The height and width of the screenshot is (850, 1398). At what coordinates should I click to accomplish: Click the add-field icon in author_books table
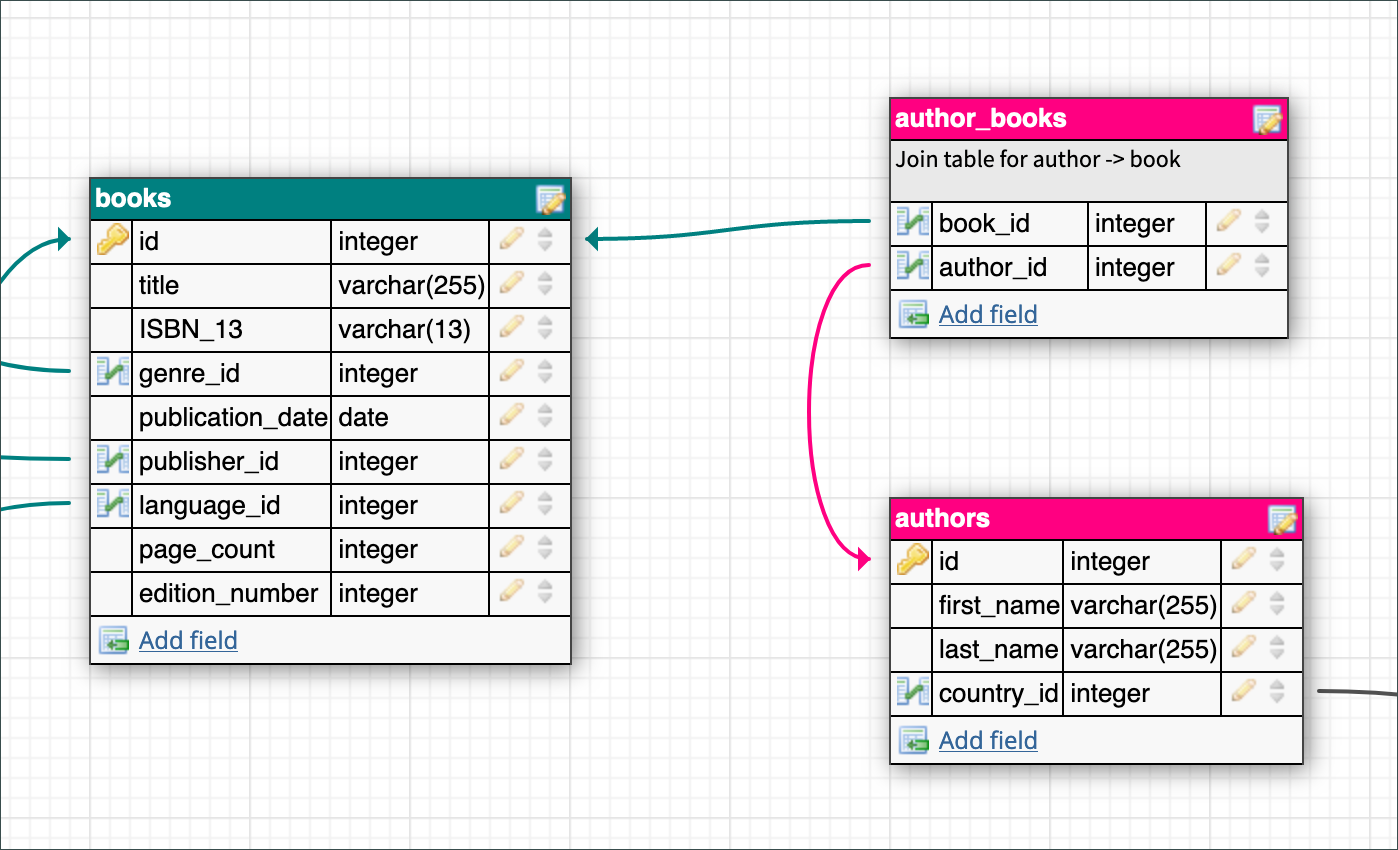914,314
